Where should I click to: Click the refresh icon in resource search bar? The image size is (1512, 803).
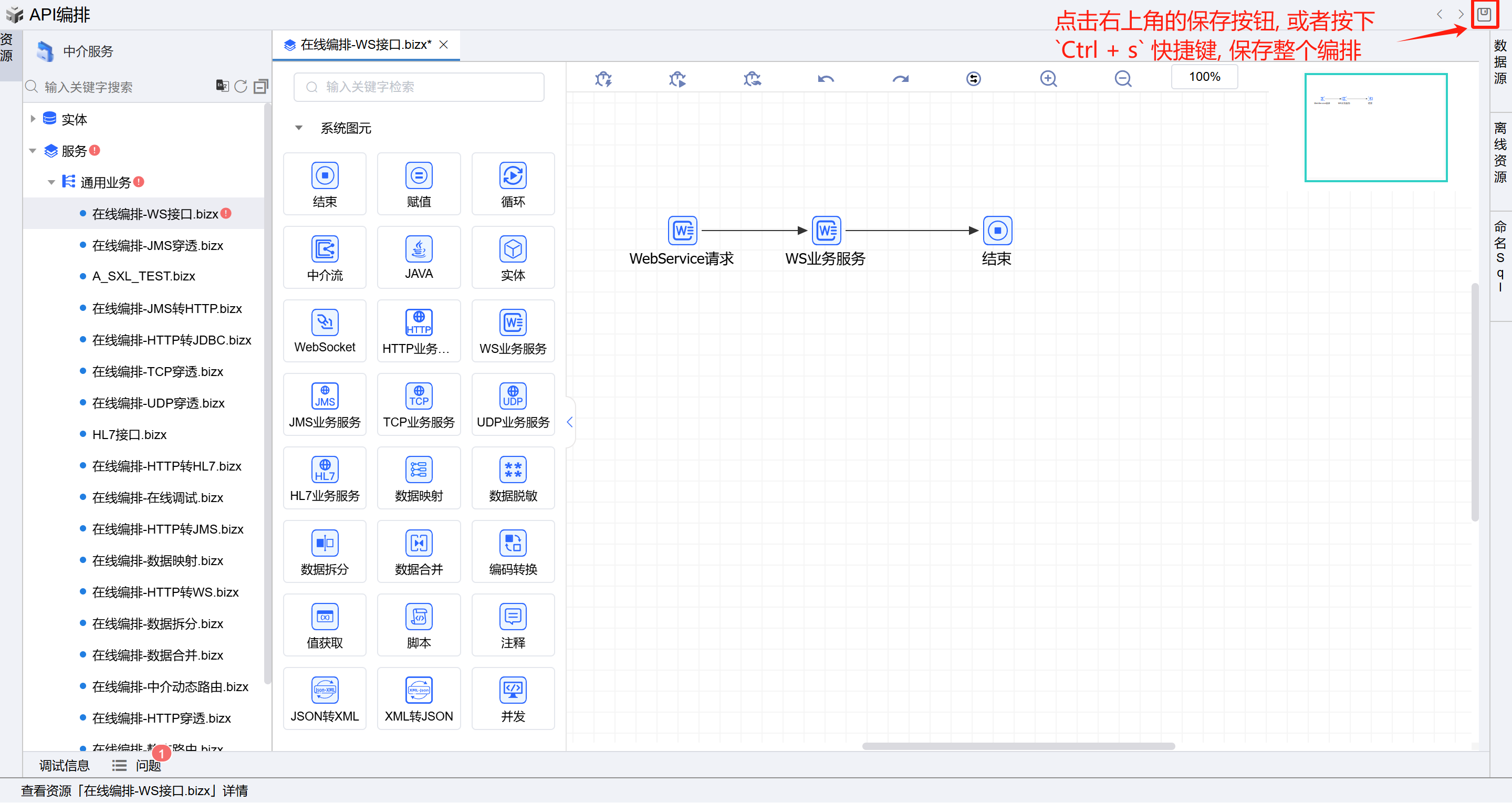(241, 87)
